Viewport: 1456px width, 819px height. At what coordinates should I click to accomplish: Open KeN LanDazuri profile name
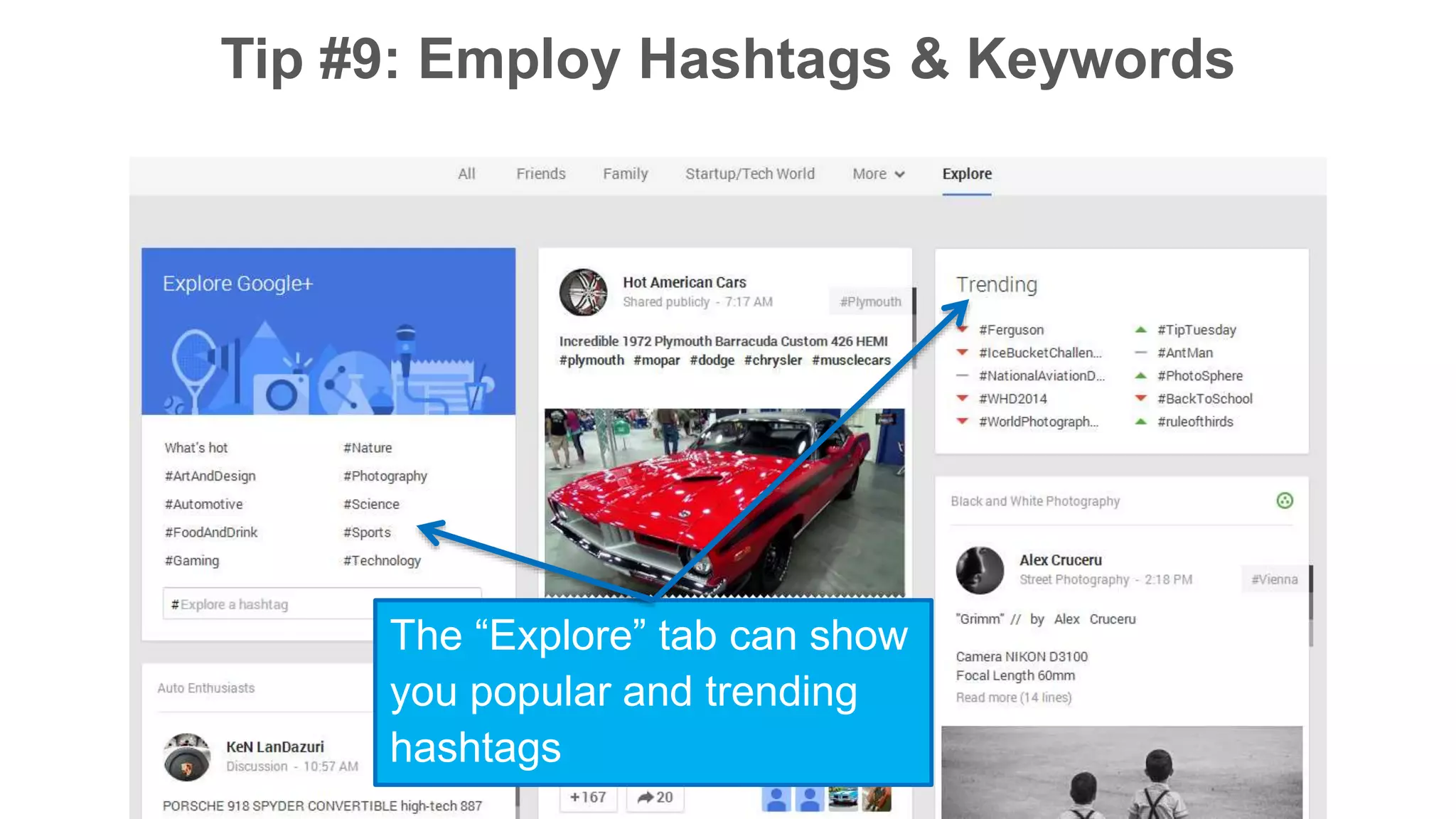click(x=275, y=747)
